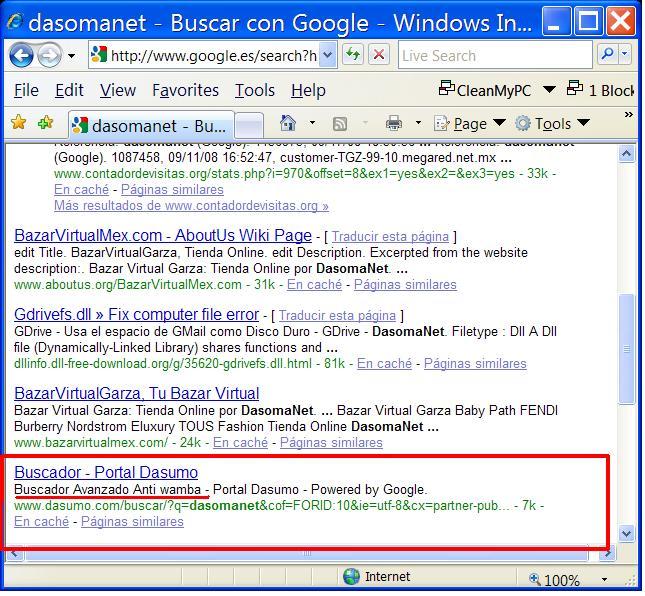Image resolution: width=645 pixels, height=596 pixels.
Task: Open the View menu
Action: pos(117,90)
